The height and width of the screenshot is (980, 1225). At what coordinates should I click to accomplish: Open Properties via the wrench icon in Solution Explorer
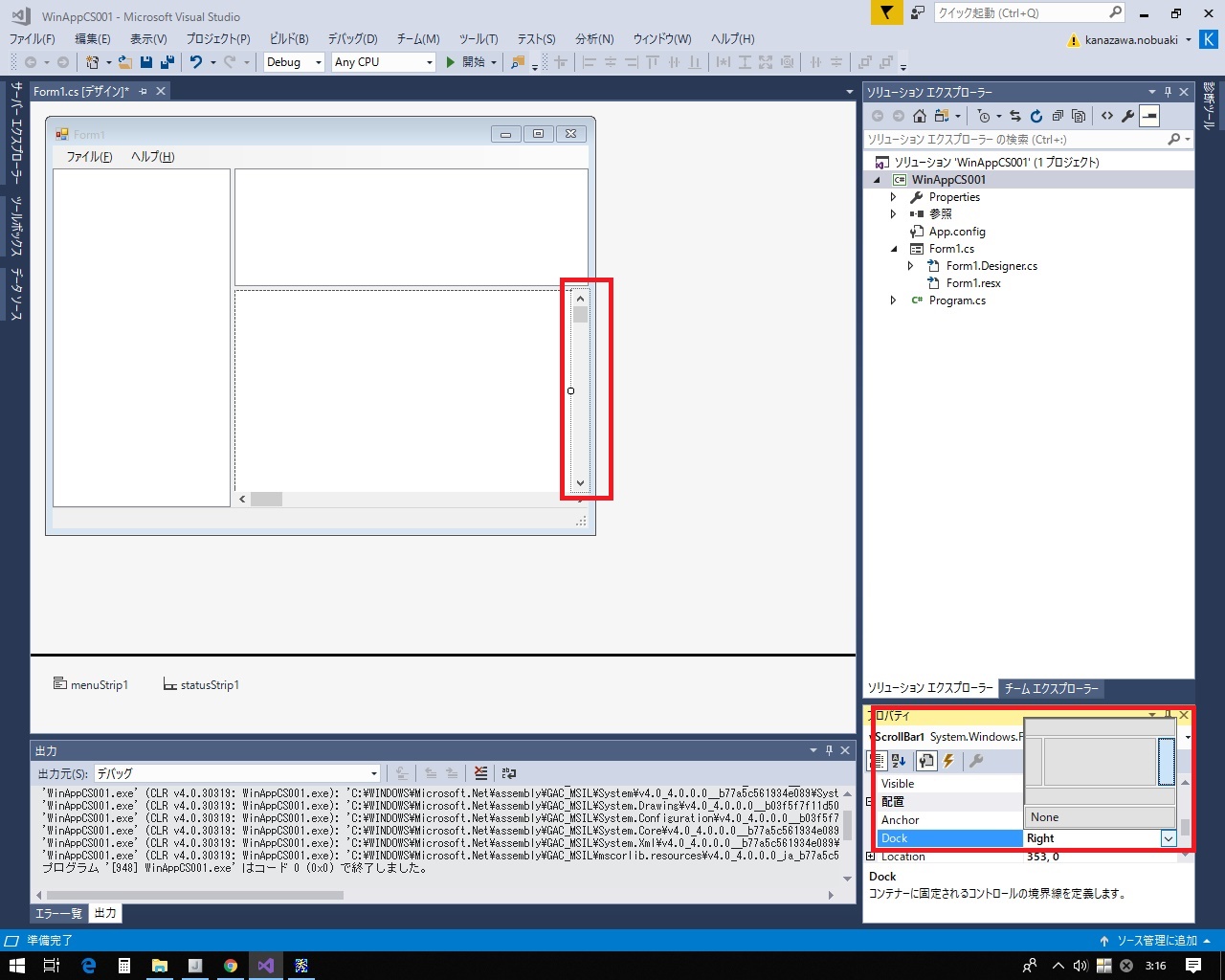(x=1128, y=116)
